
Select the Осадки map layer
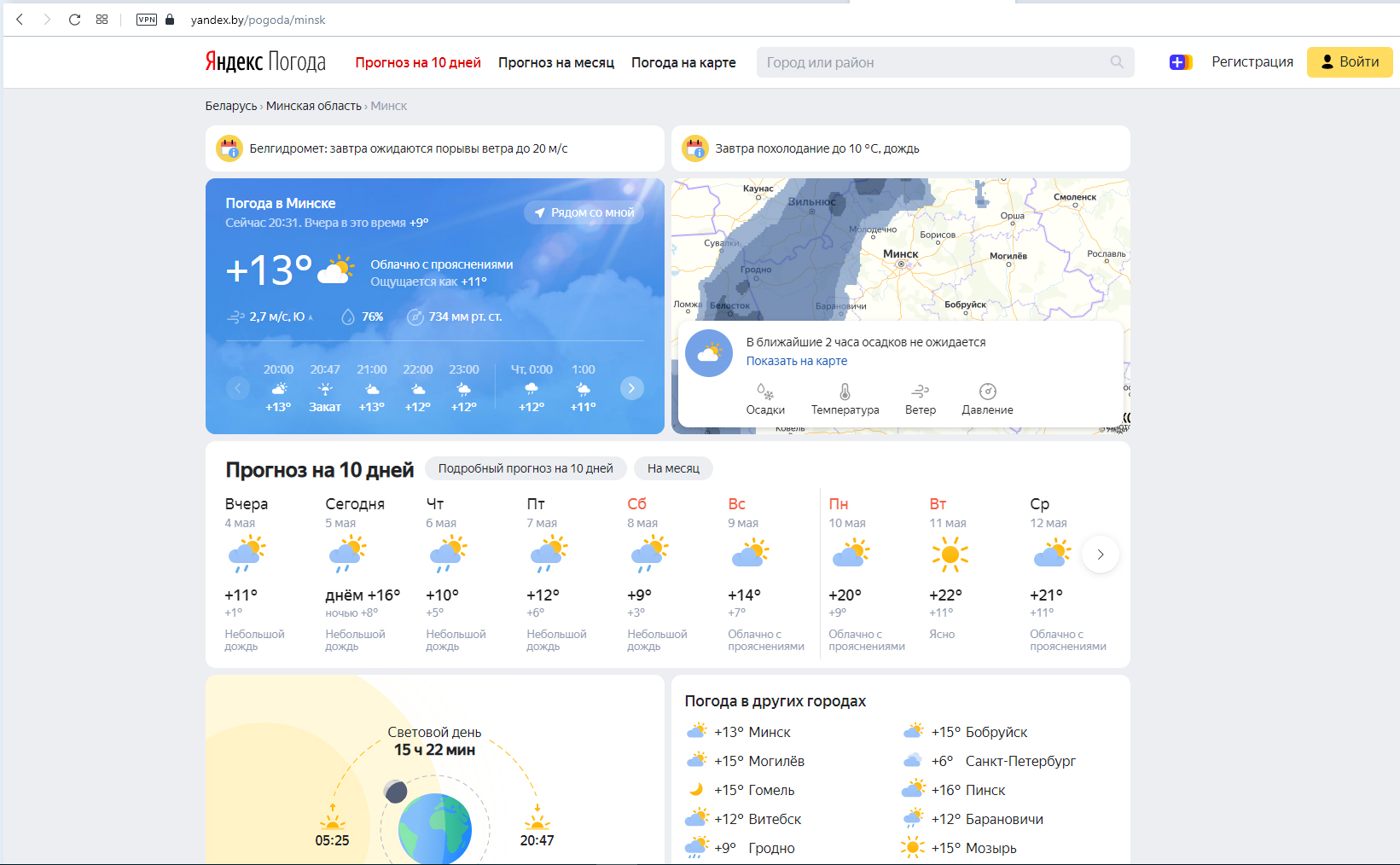[765, 399]
